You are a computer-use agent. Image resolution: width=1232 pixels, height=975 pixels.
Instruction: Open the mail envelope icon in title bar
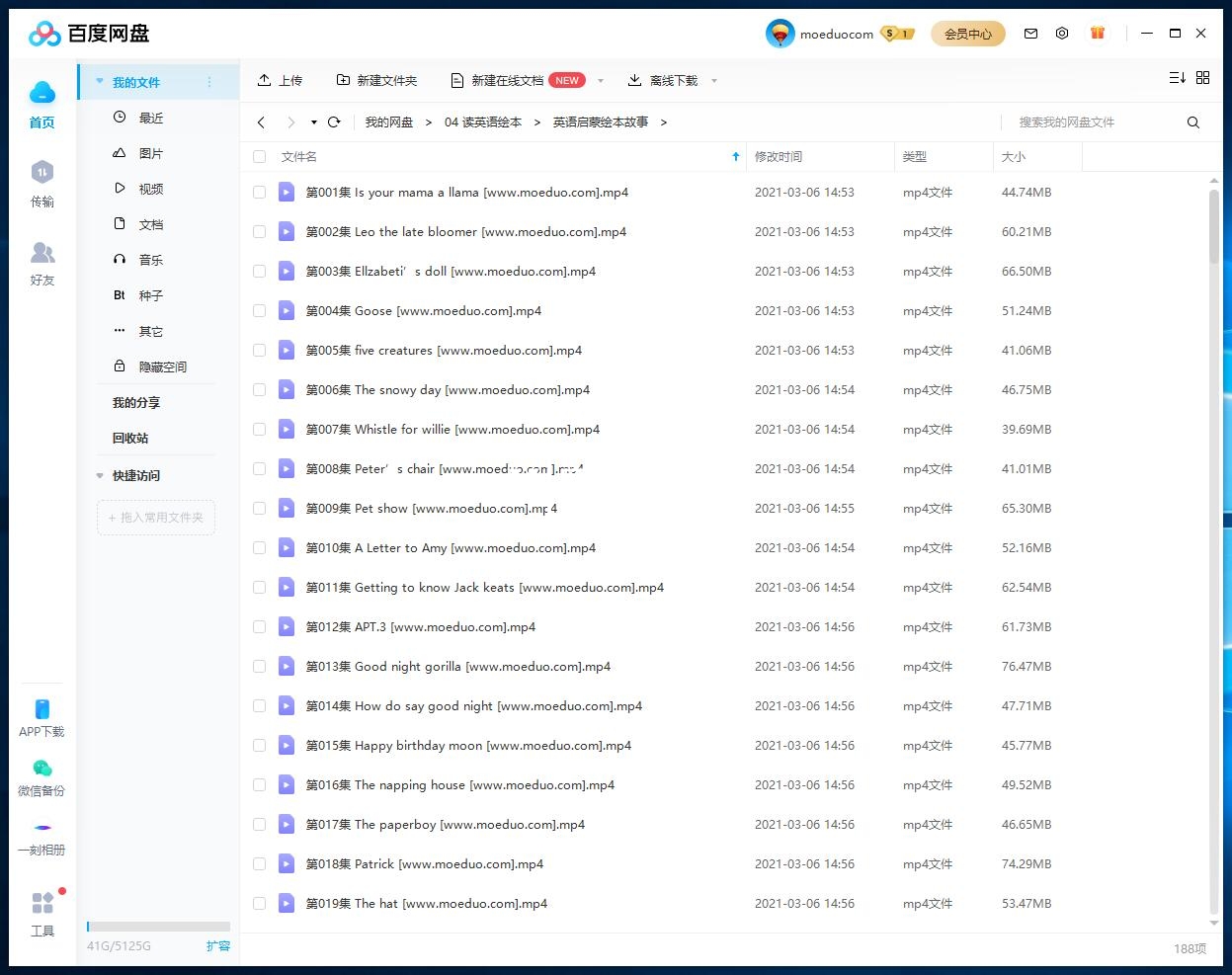click(1030, 34)
